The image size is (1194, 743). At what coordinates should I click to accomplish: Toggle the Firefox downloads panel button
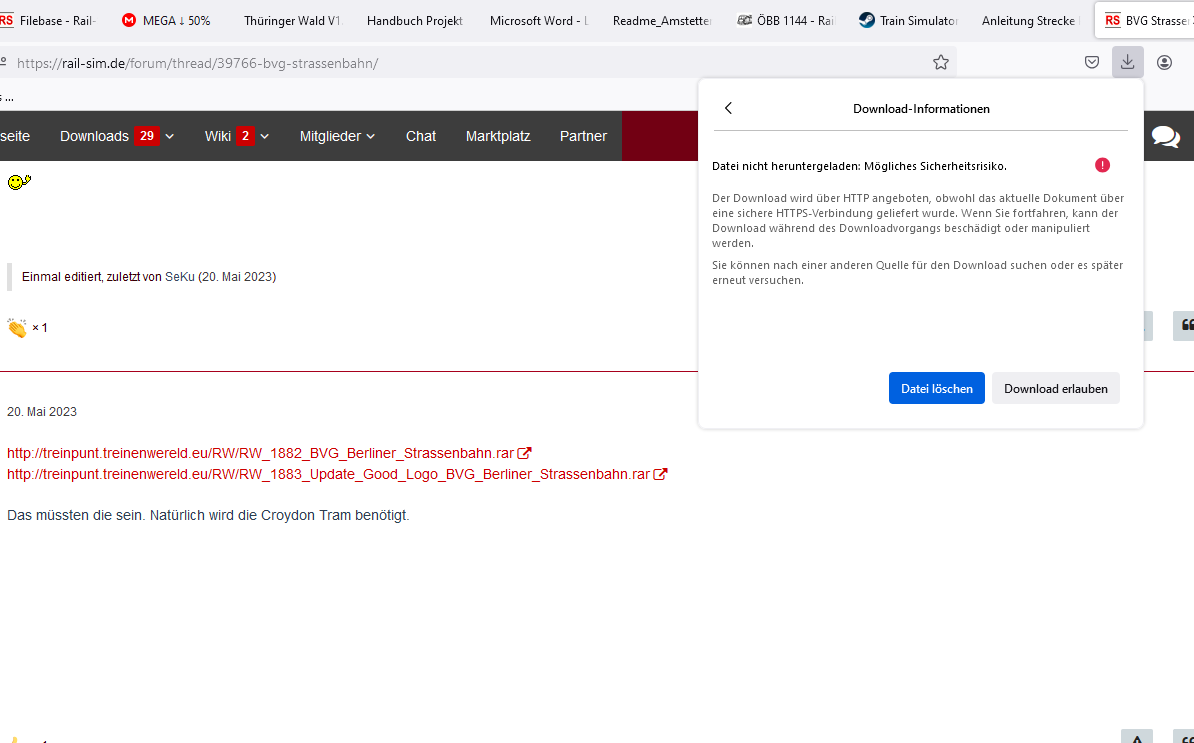point(1127,63)
